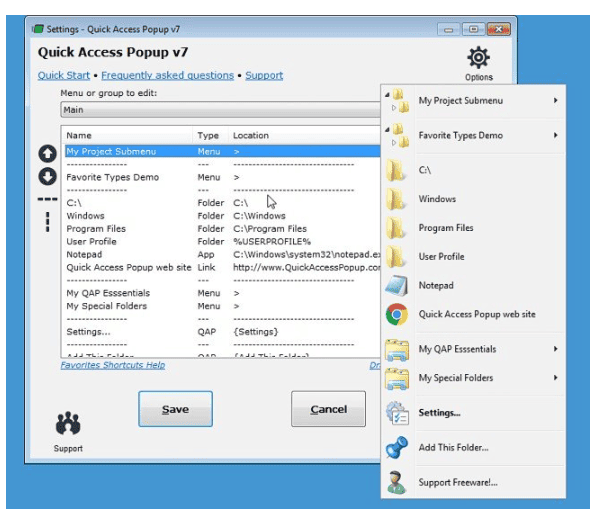Click the %USERPROFILE% location cell
This screenshot has width=597, height=521.
pyautogui.click(x=272, y=242)
